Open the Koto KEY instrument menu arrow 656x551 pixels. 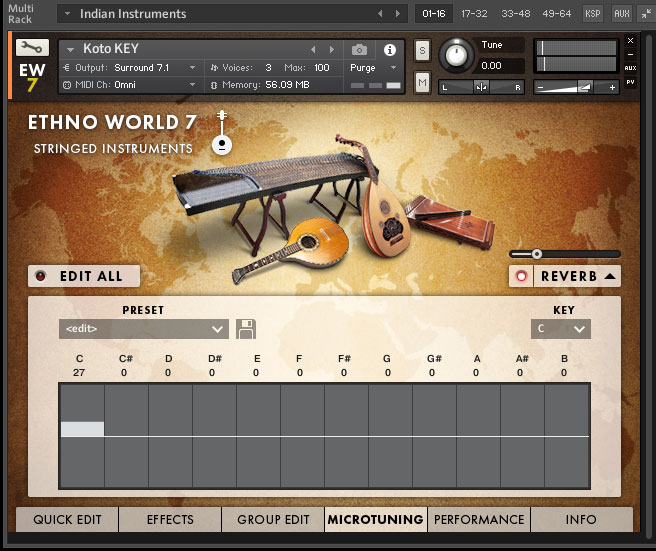click(x=70, y=49)
